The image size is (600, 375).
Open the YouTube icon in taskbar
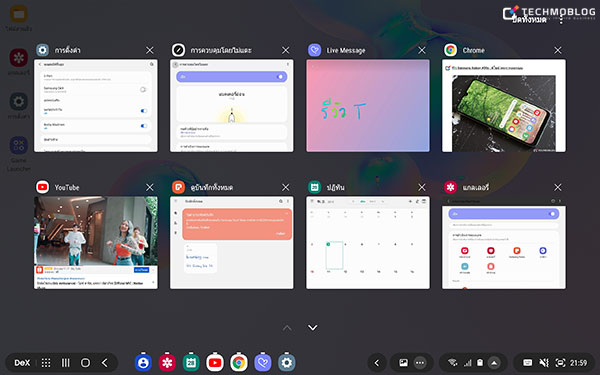pos(215,362)
